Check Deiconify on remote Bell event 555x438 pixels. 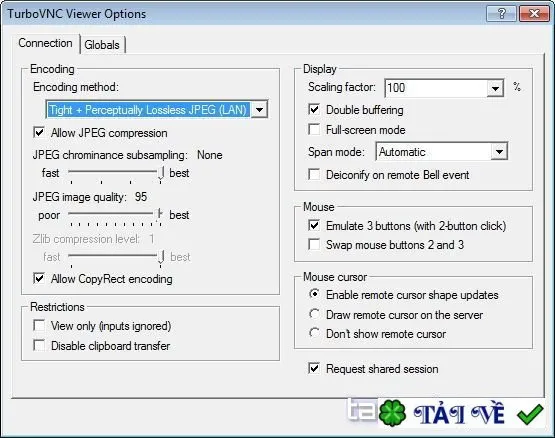tap(314, 175)
